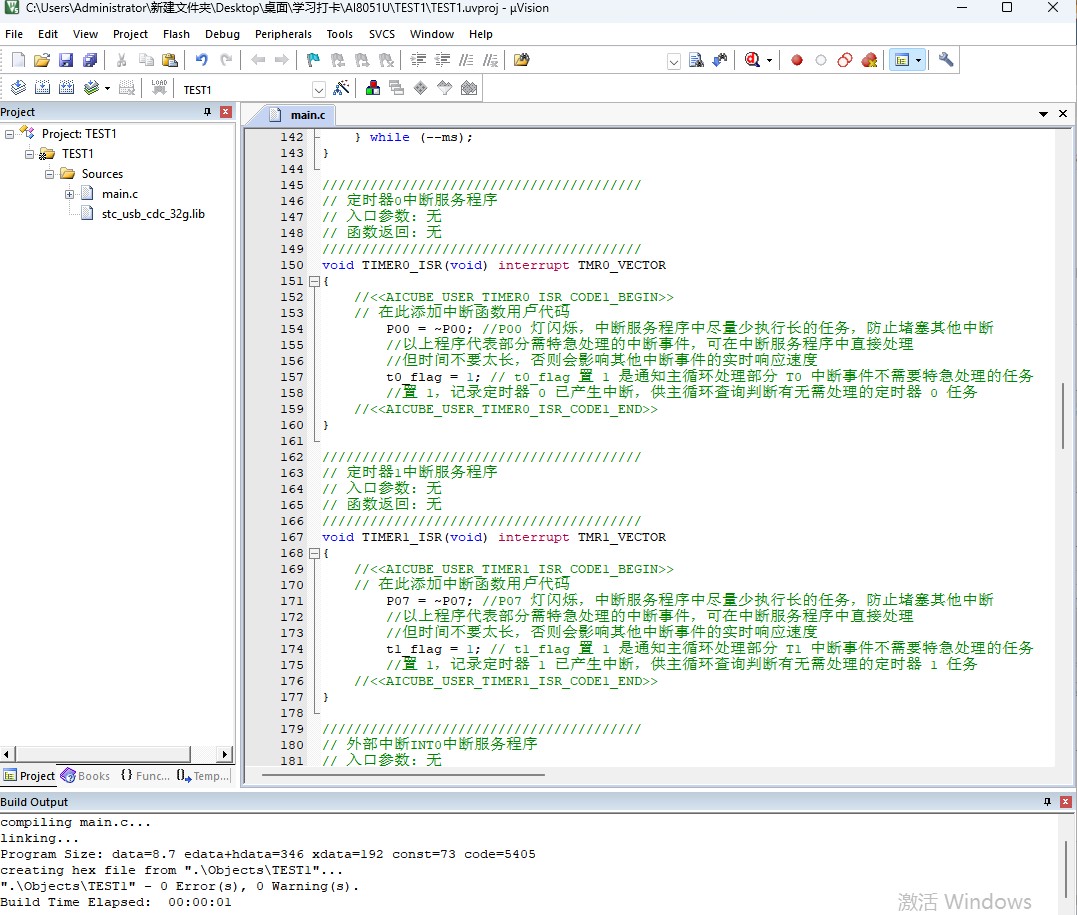The height and width of the screenshot is (915, 1077).
Task: Expand the main.c file node
Action: (x=69, y=194)
